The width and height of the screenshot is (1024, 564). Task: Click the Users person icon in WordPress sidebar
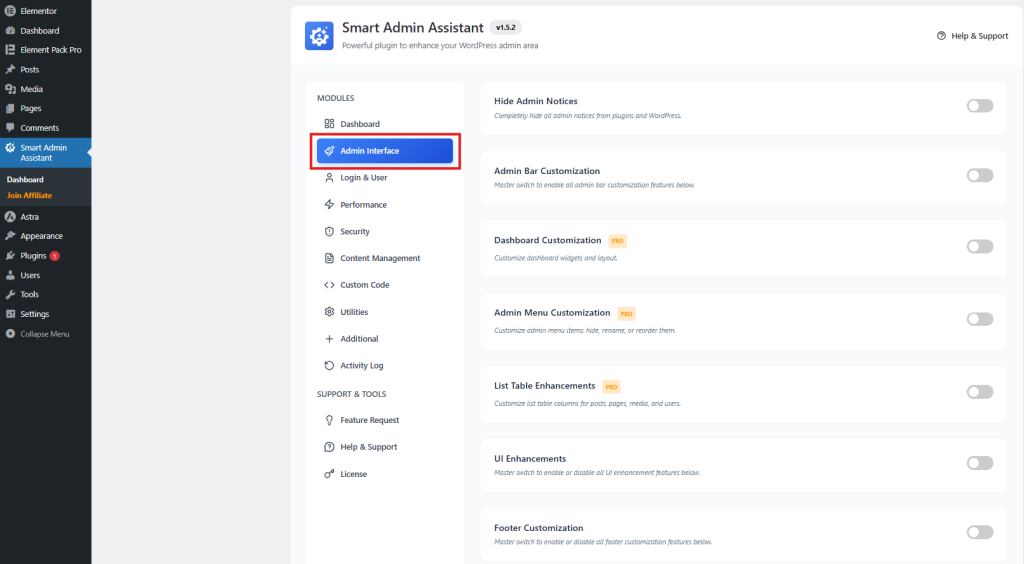point(10,275)
